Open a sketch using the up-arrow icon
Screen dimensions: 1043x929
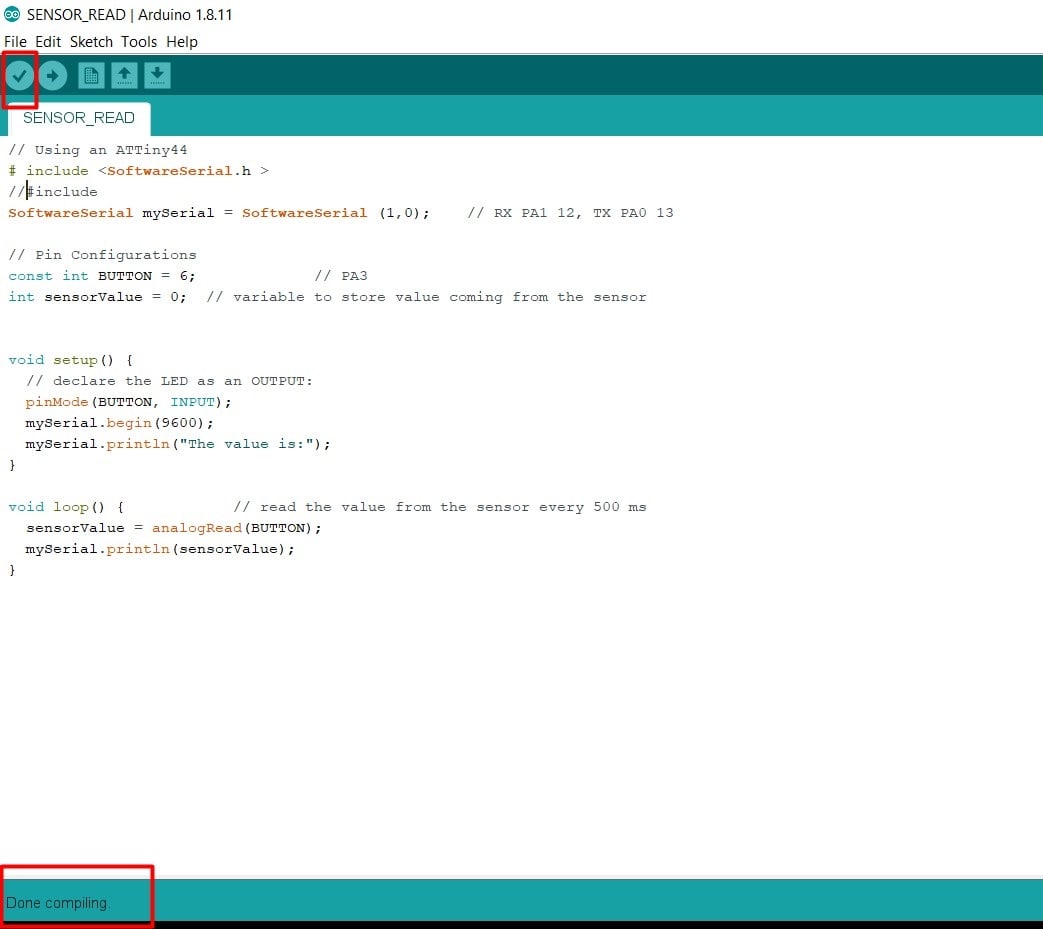[124, 76]
